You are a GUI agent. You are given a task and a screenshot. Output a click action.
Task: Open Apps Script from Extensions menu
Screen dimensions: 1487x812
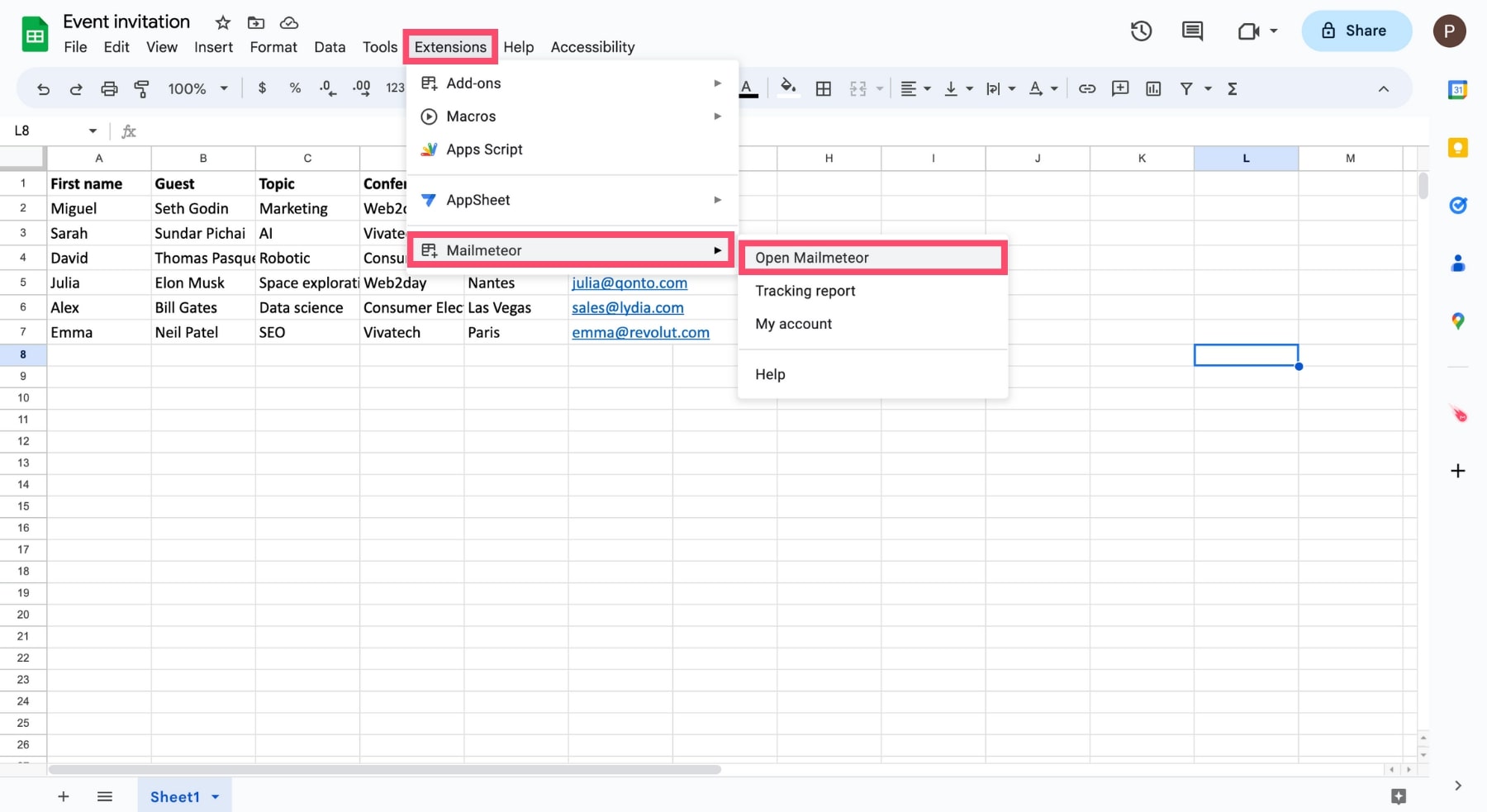click(x=572, y=150)
